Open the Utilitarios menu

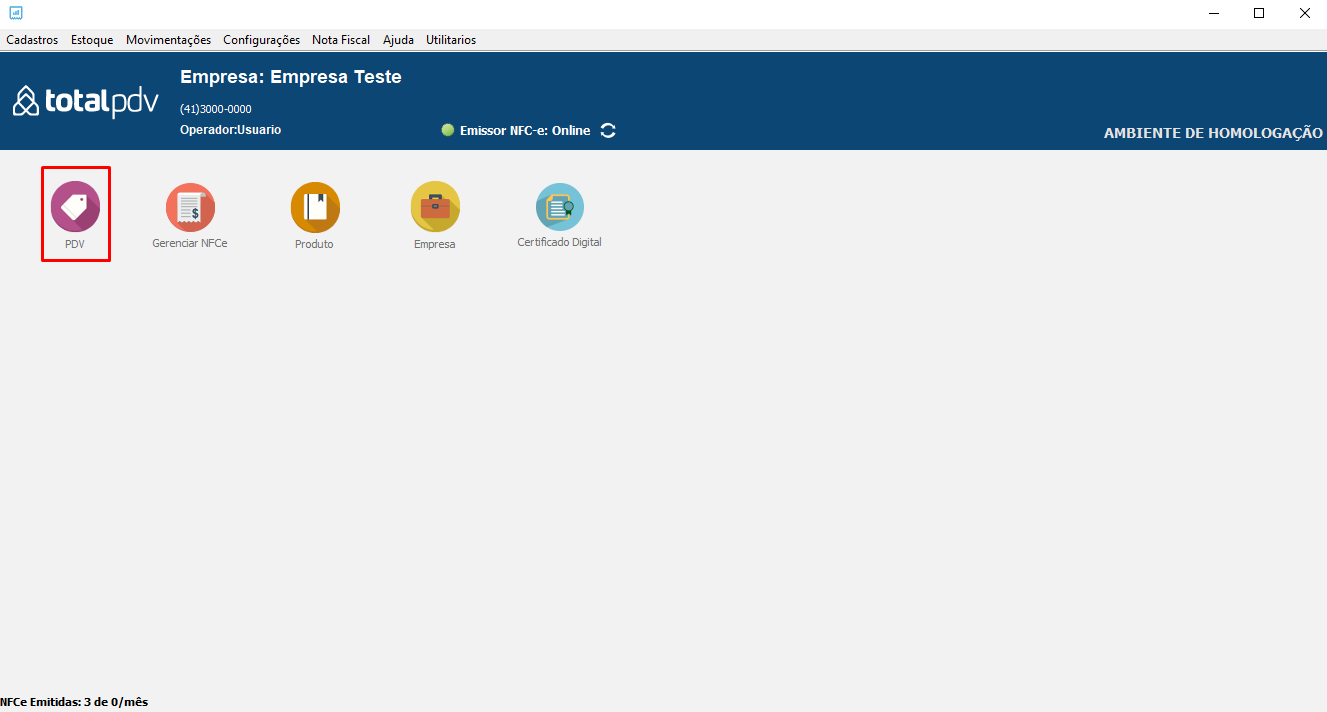coord(451,40)
